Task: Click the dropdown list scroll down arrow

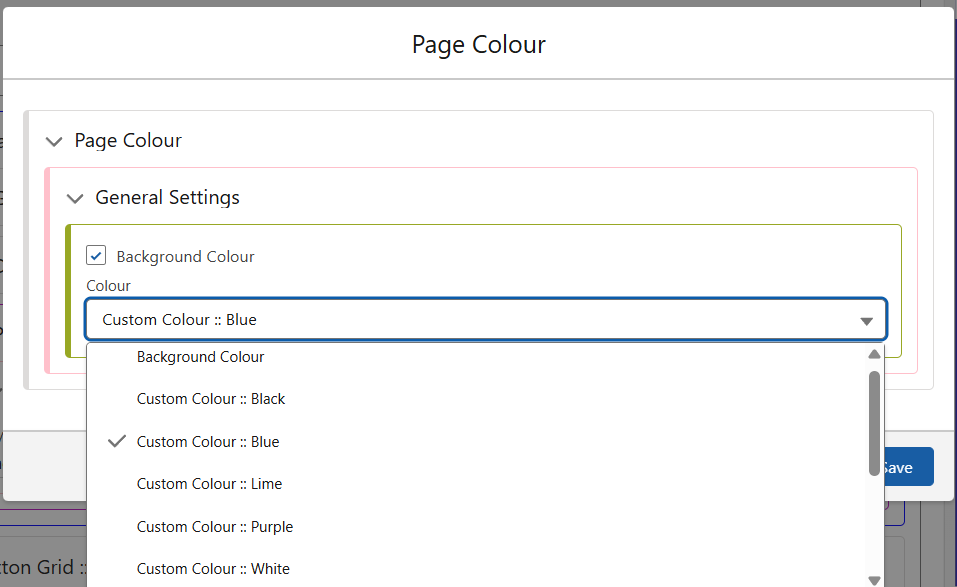Action: (x=874, y=580)
